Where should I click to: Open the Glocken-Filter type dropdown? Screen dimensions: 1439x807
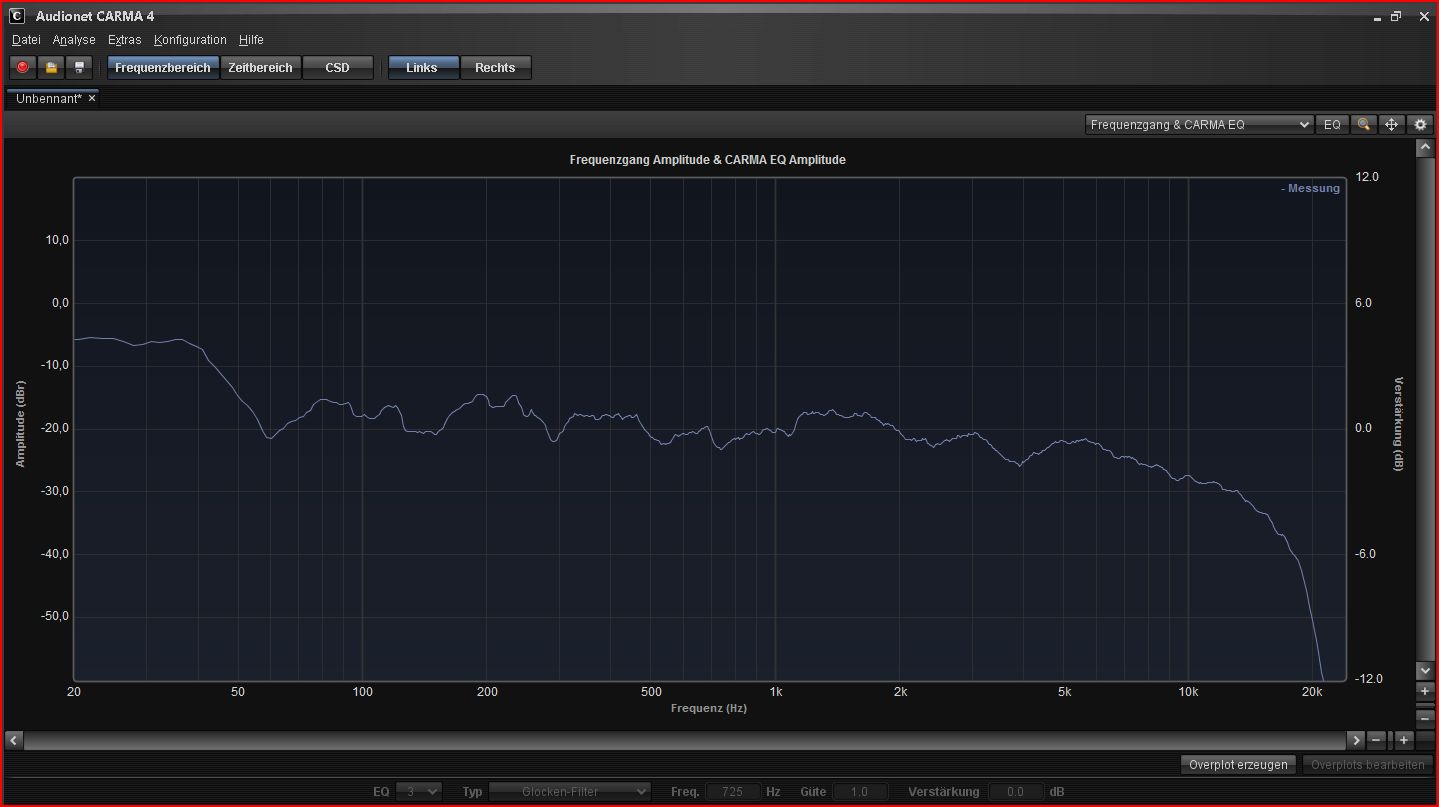point(569,792)
